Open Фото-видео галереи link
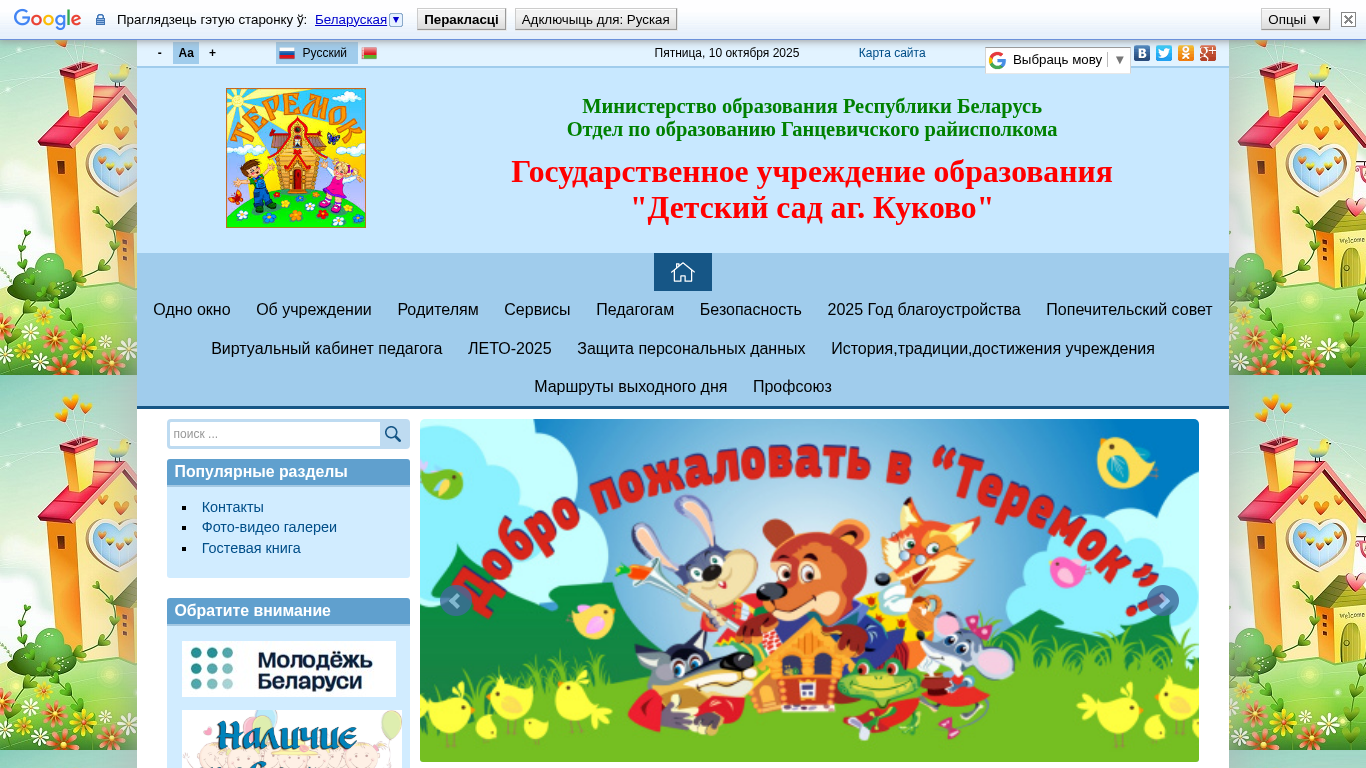Screen dimensions: 1366x768 (x=269, y=527)
